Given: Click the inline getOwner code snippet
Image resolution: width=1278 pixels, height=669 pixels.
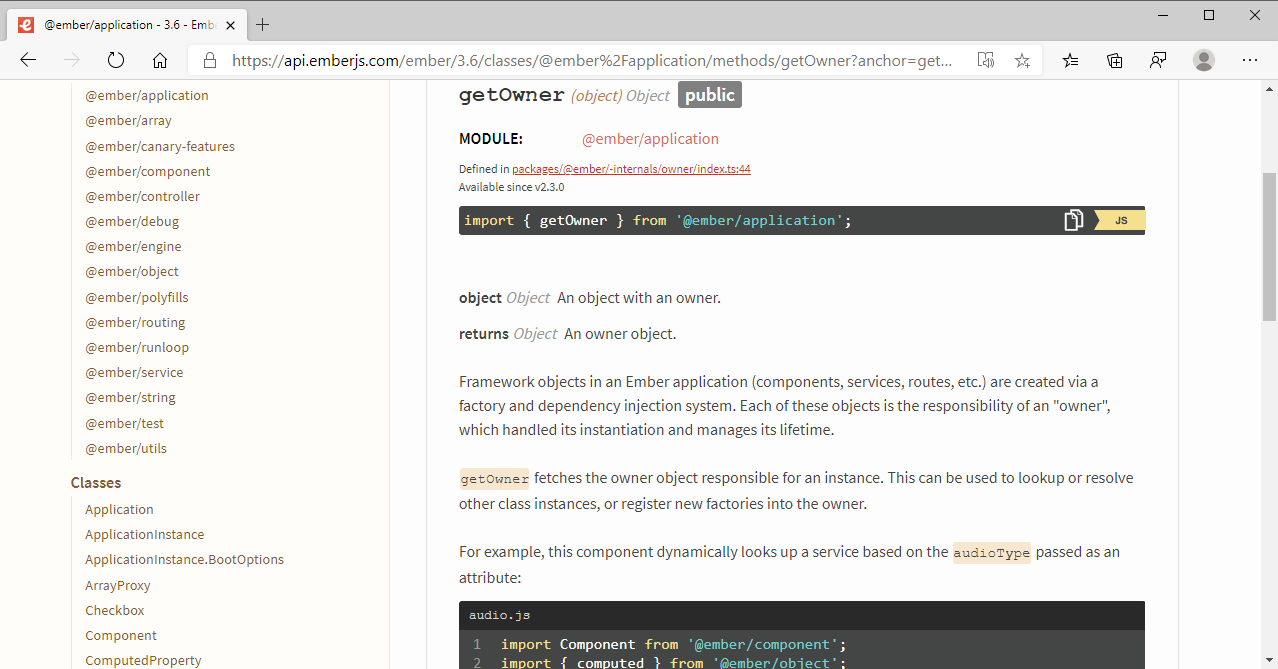Looking at the screenshot, I should [494, 479].
